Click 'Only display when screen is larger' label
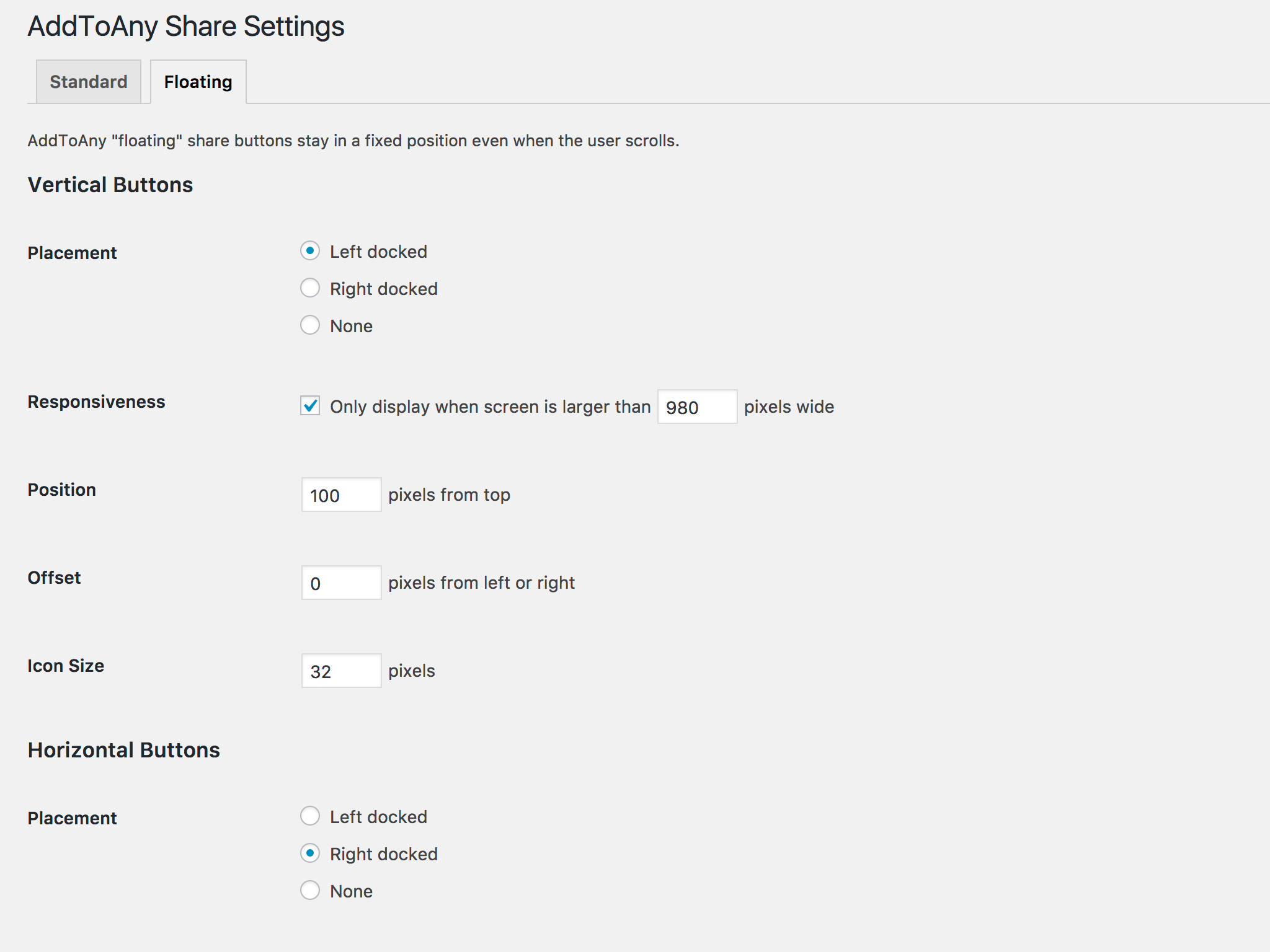The image size is (1270, 952). [x=490, y=407]
